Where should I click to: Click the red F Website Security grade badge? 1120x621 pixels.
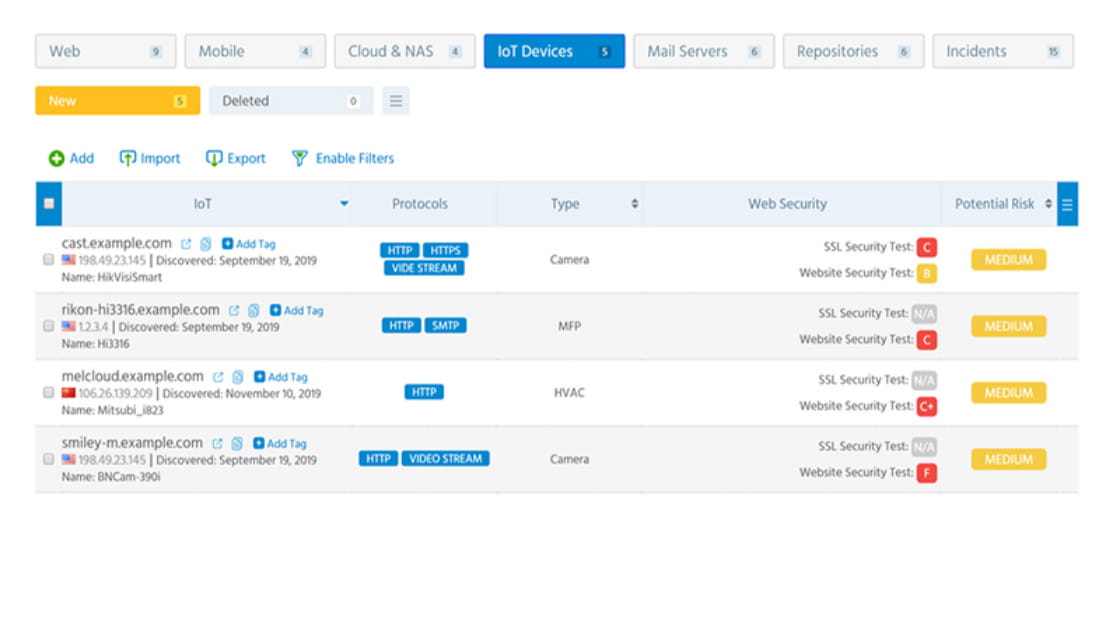tap(926, 473)
